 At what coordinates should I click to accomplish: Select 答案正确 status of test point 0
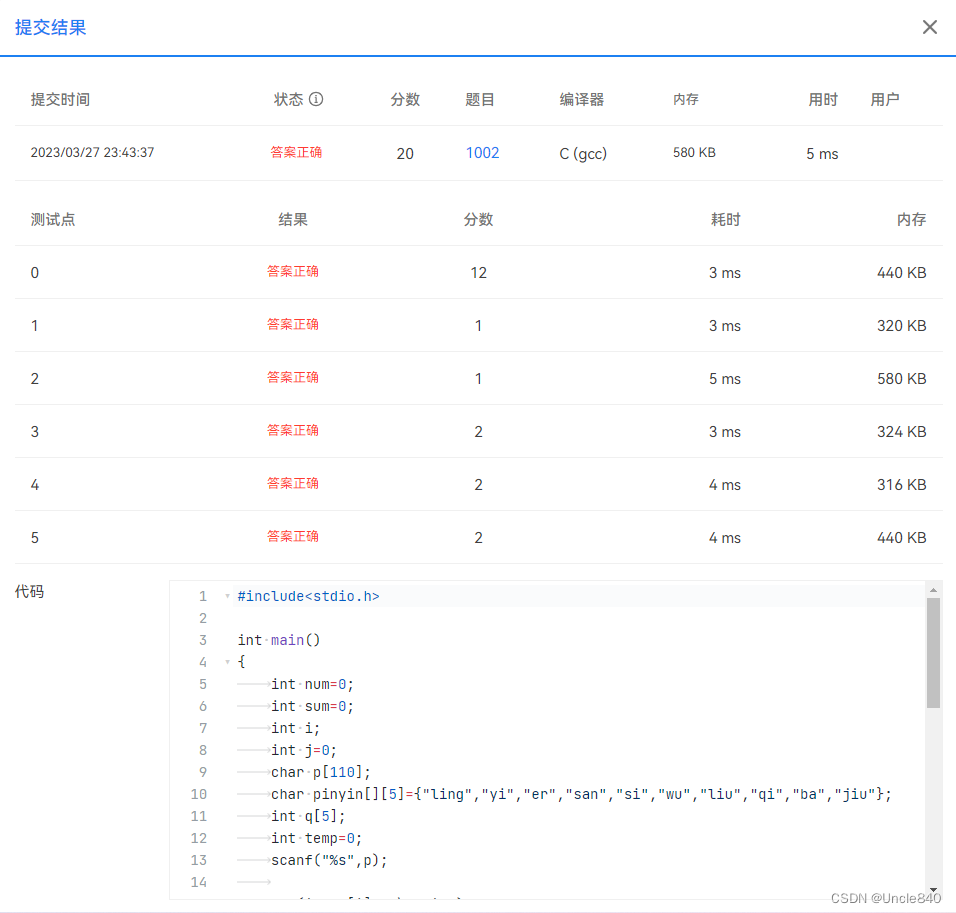(x=292, y=272)
